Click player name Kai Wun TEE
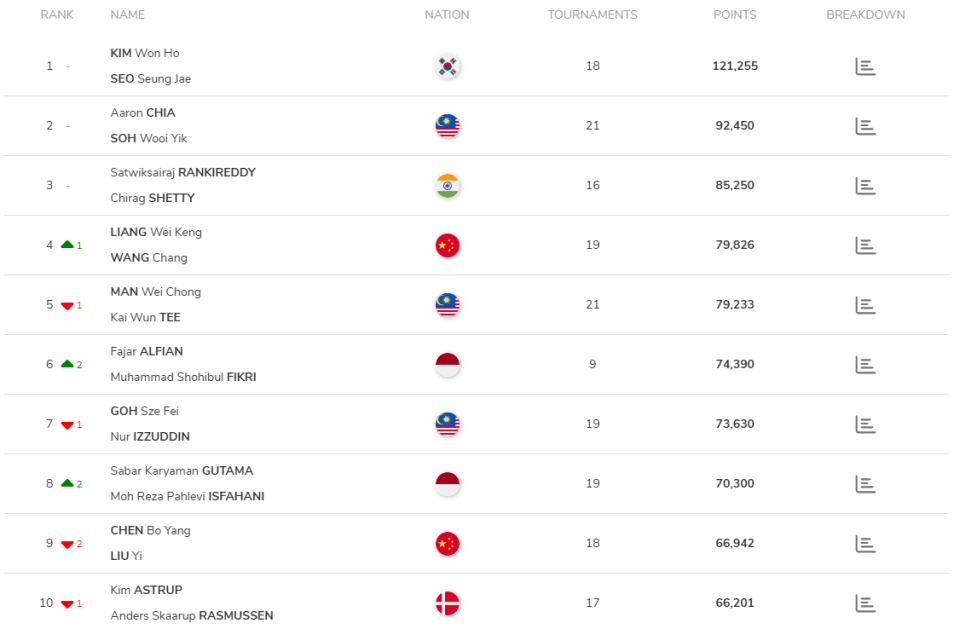Image resolution: width=960 pixels, height=629 pixels. click(145, 317)
